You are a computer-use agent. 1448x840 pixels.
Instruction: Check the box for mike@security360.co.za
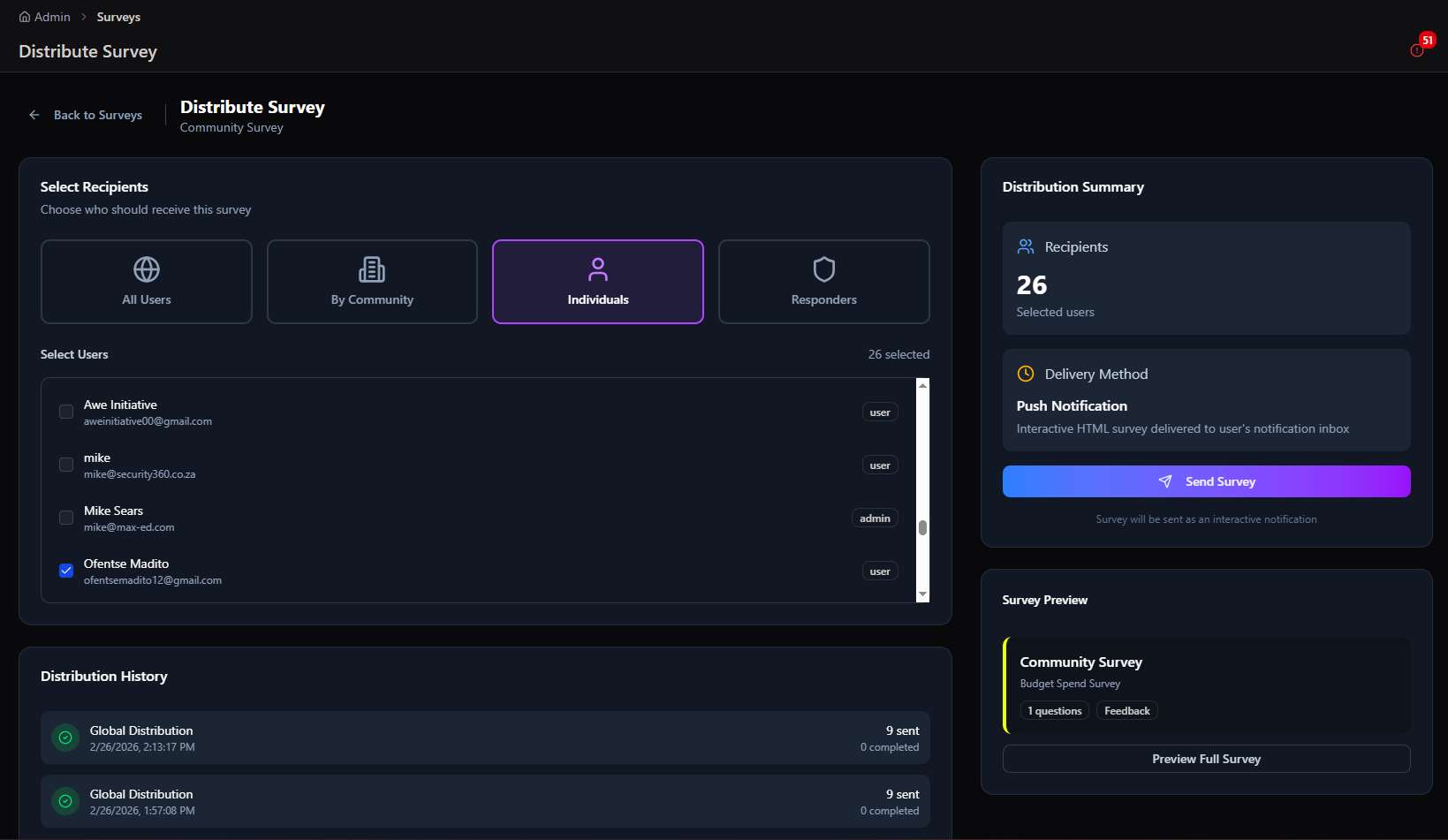(x=66, y=465)
